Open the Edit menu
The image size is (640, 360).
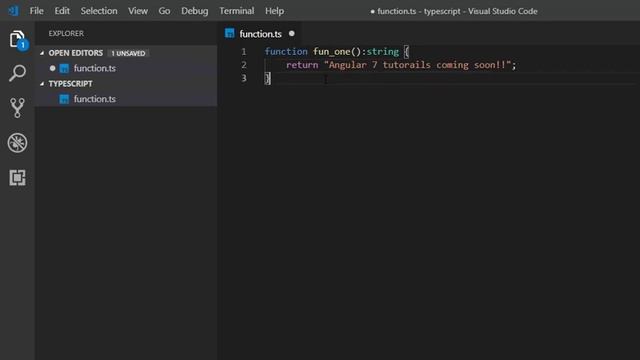62,11
